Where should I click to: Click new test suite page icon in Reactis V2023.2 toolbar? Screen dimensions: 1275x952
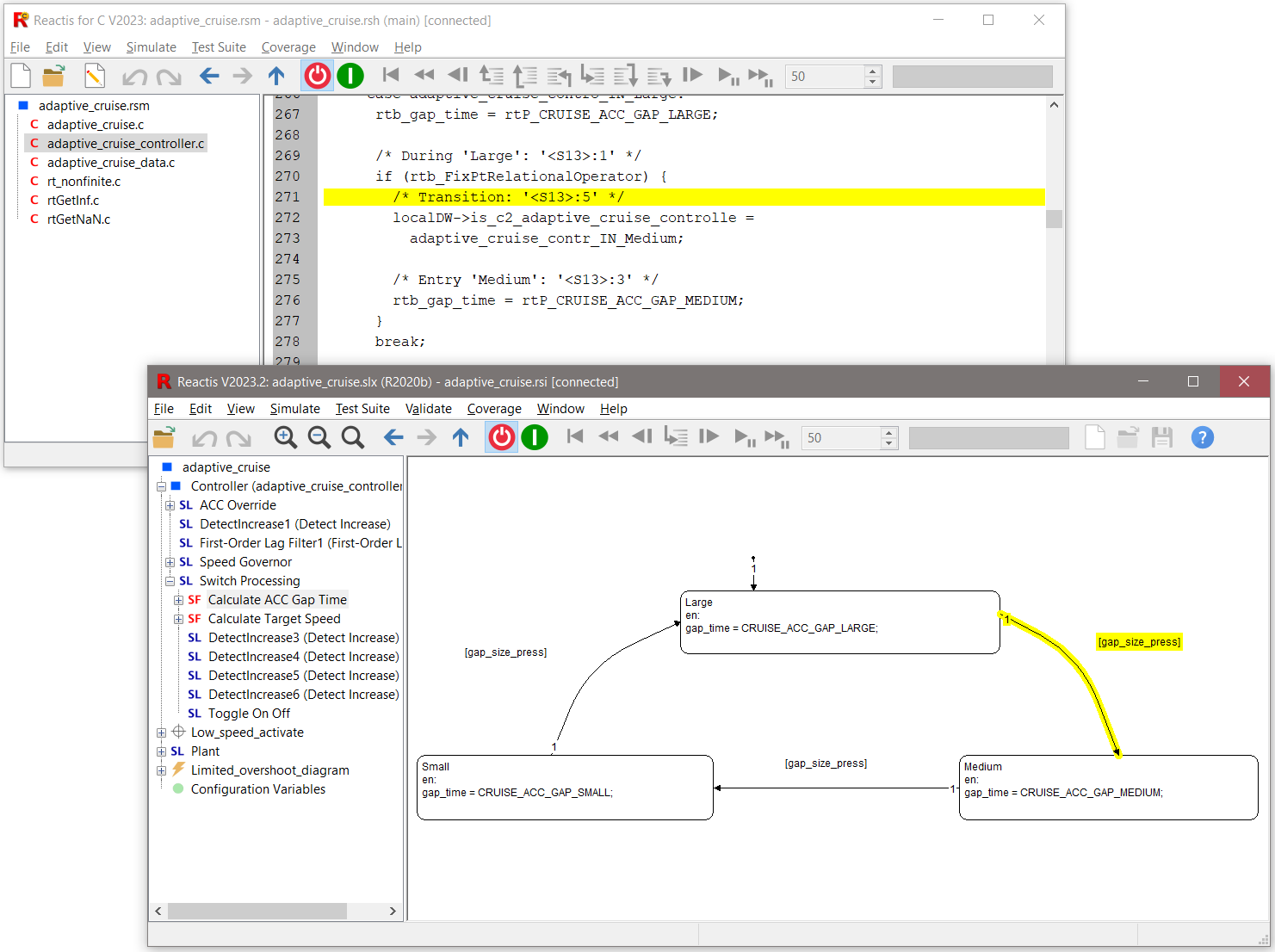(1095, 437)
